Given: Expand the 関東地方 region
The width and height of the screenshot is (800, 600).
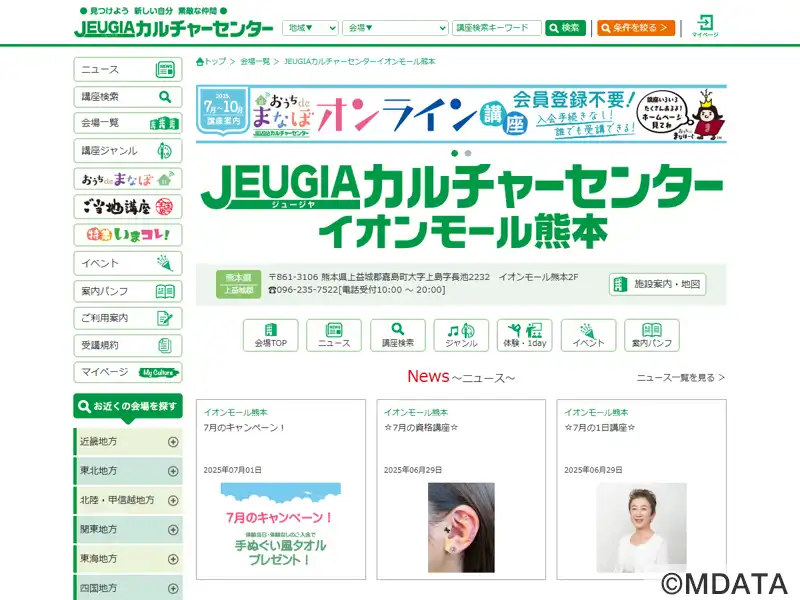Looking at the screenshot, I should (128, 530).
